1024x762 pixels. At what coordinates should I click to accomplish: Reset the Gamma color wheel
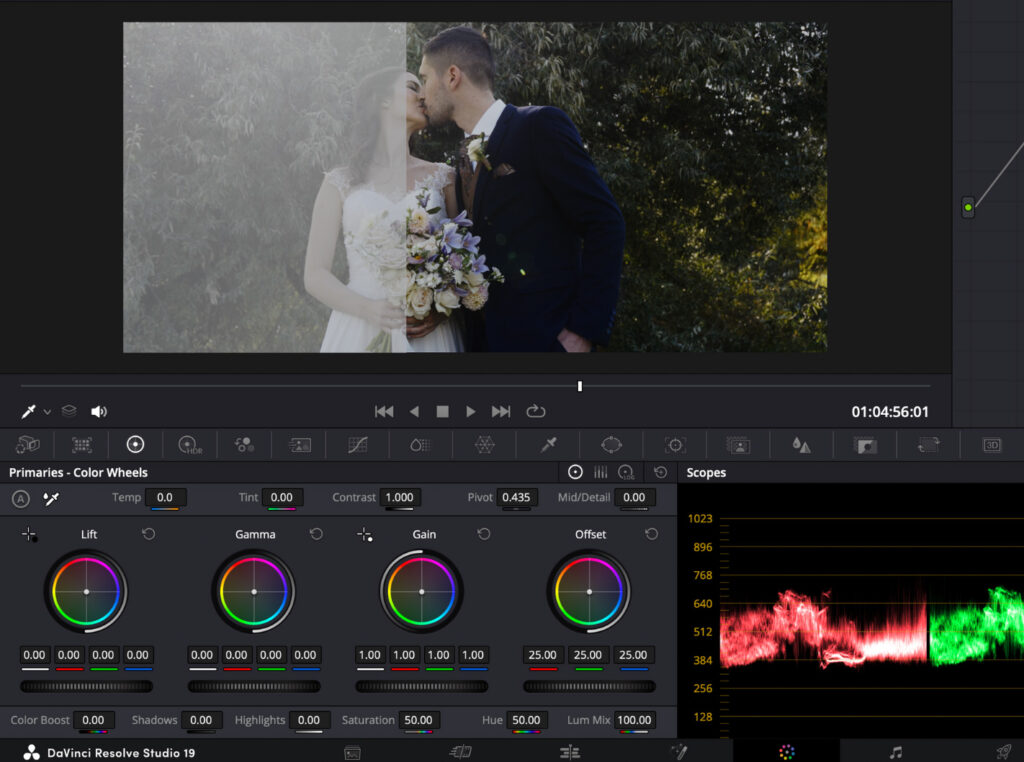coord(316,534)
